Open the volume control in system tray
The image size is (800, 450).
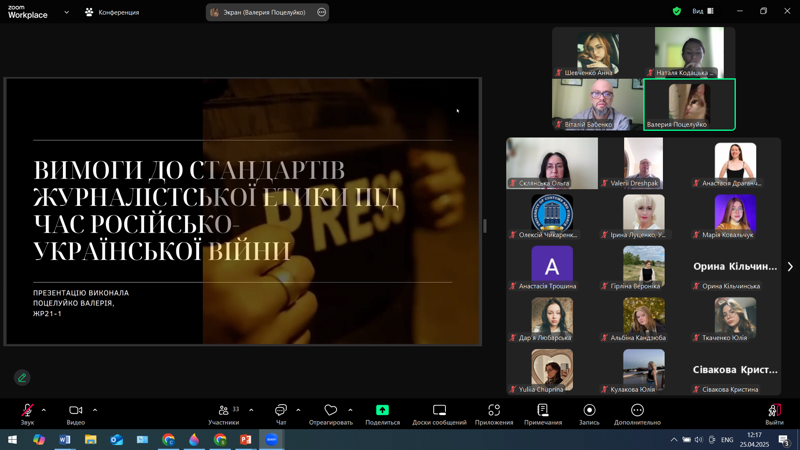click(x=698, y=439)
